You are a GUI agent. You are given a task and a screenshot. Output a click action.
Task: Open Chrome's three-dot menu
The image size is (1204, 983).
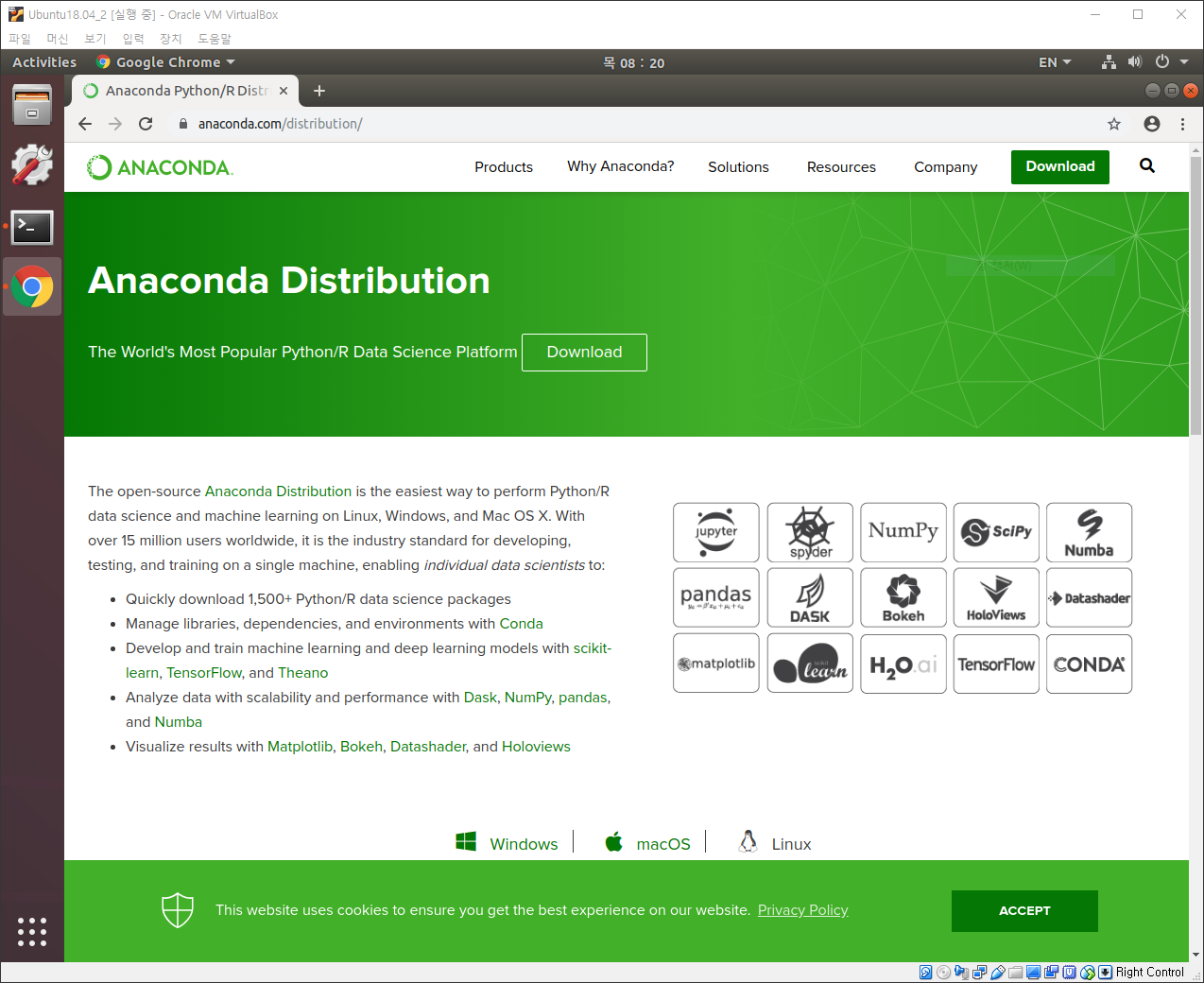[1182, 124]
